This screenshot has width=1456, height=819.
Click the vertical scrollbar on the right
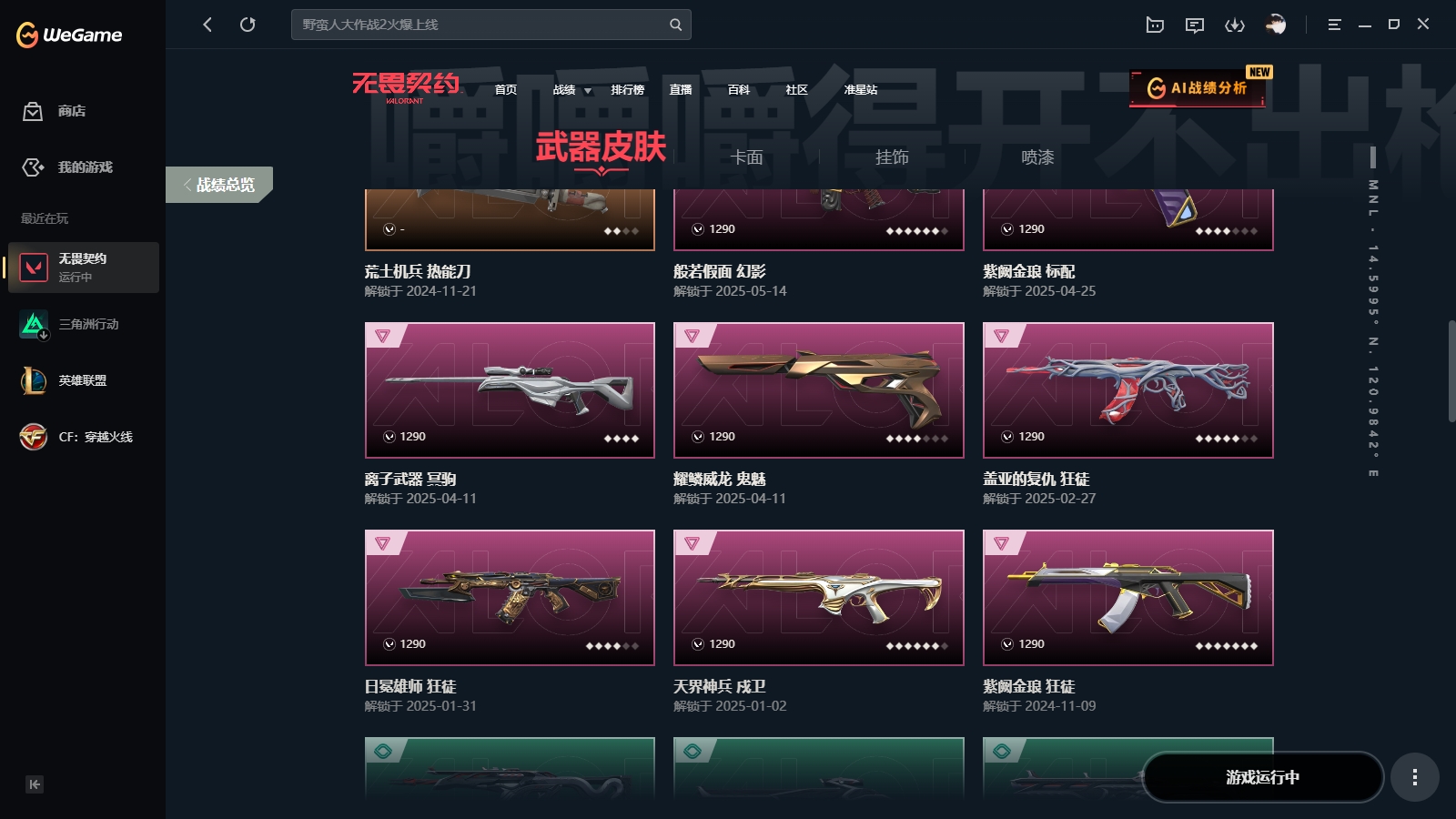[x=1451, y=370]
